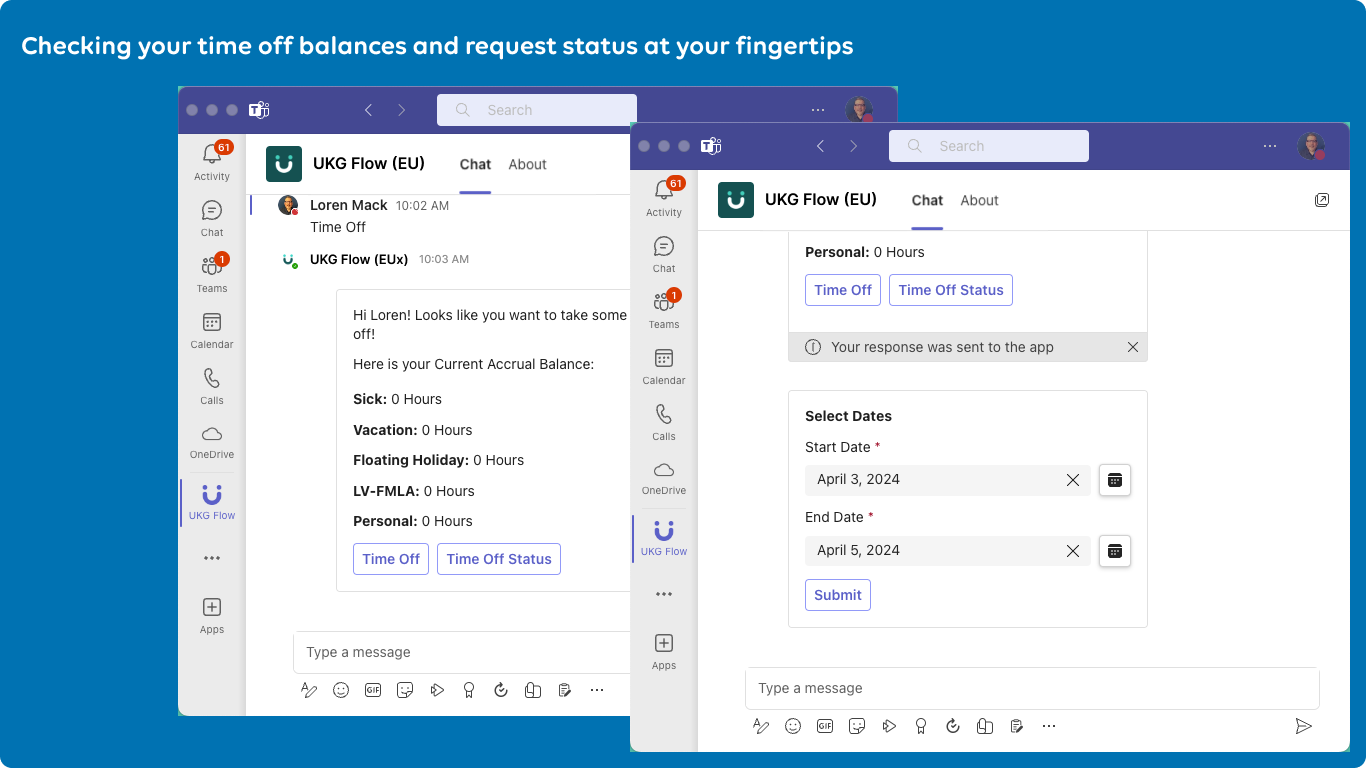1366x768 pixels.
Task: Open Calendar in the back window sidebar
Action: click(x=212, y=330)
